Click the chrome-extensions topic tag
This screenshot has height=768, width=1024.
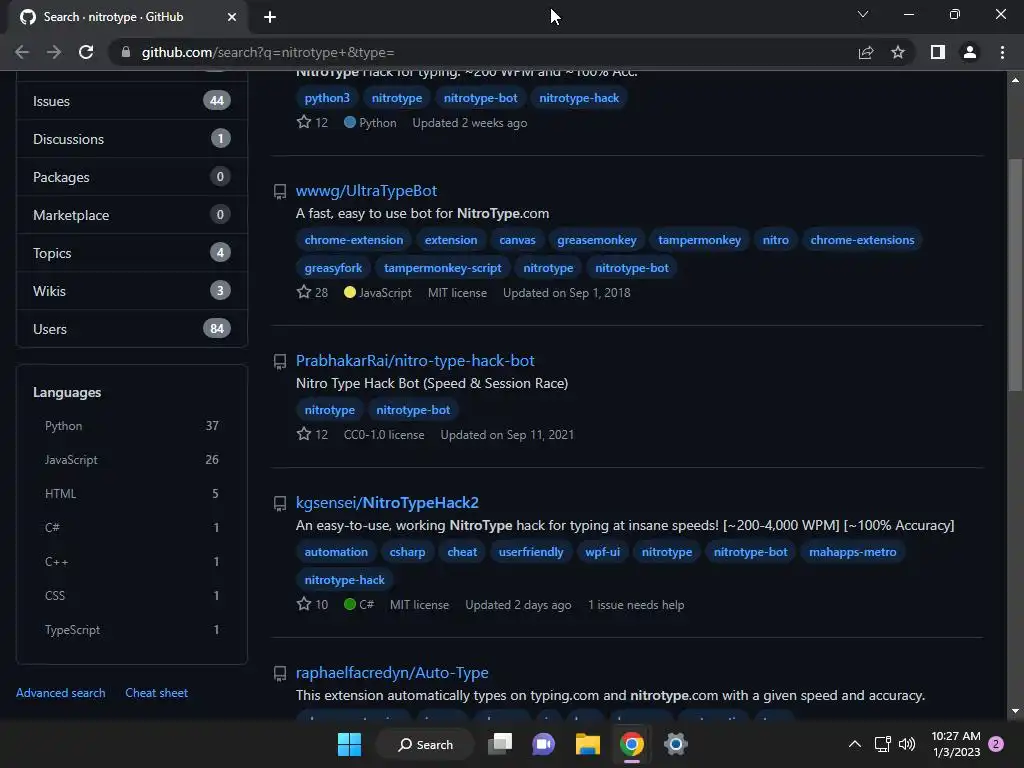point(863,240)
